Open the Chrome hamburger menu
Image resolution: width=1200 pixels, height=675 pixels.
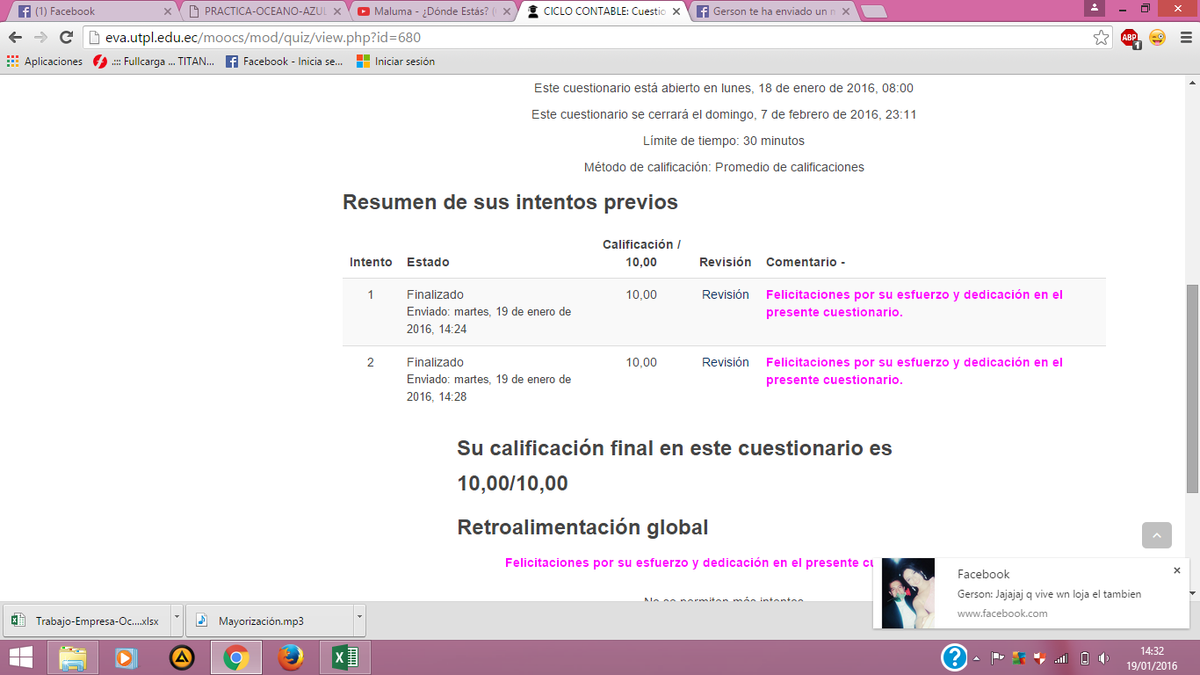[1184, 37]
